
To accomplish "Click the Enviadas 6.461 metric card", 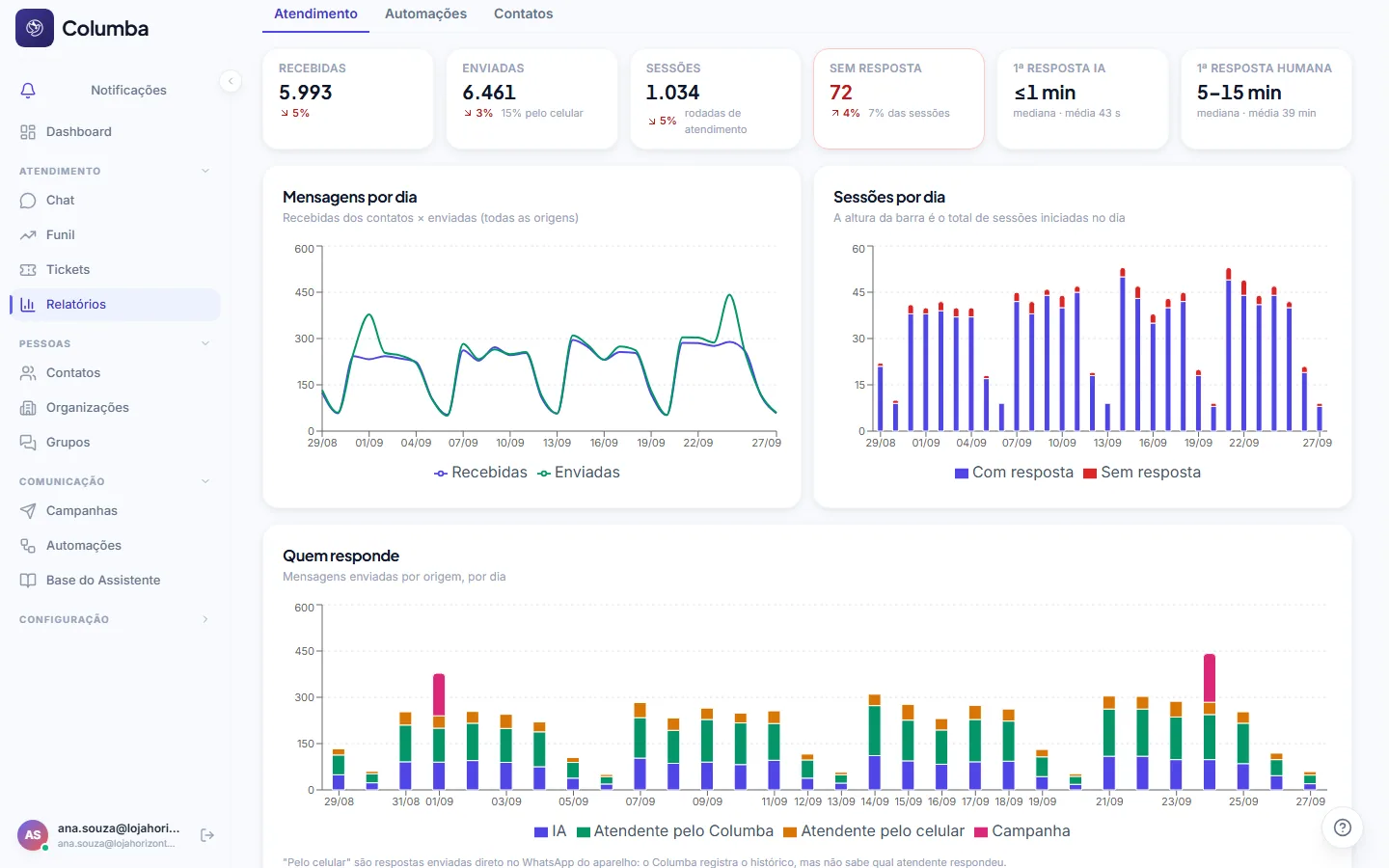I will pyautogui.click(x=531, y=99).
